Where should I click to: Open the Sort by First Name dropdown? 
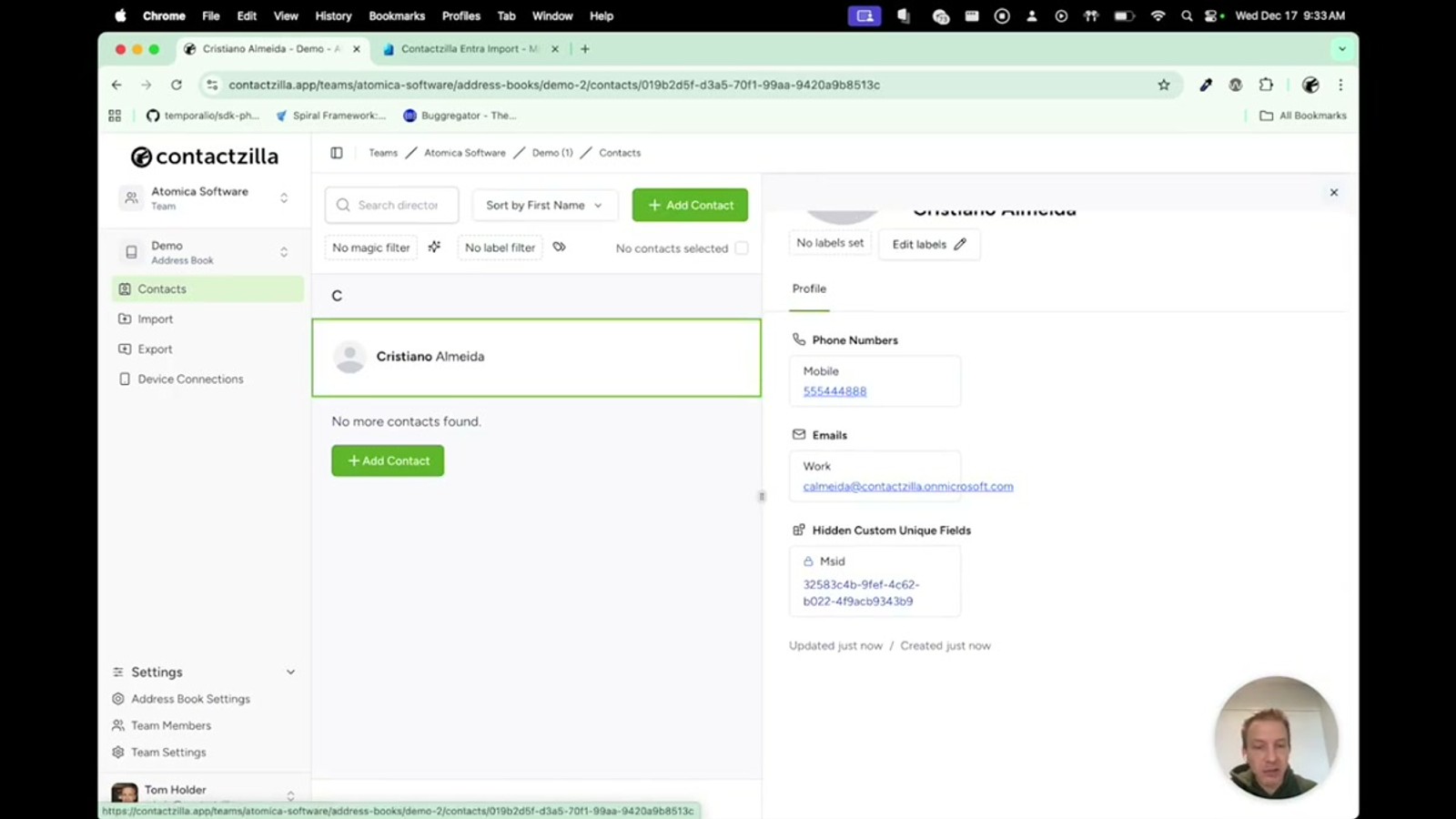[x=544, y=205]
